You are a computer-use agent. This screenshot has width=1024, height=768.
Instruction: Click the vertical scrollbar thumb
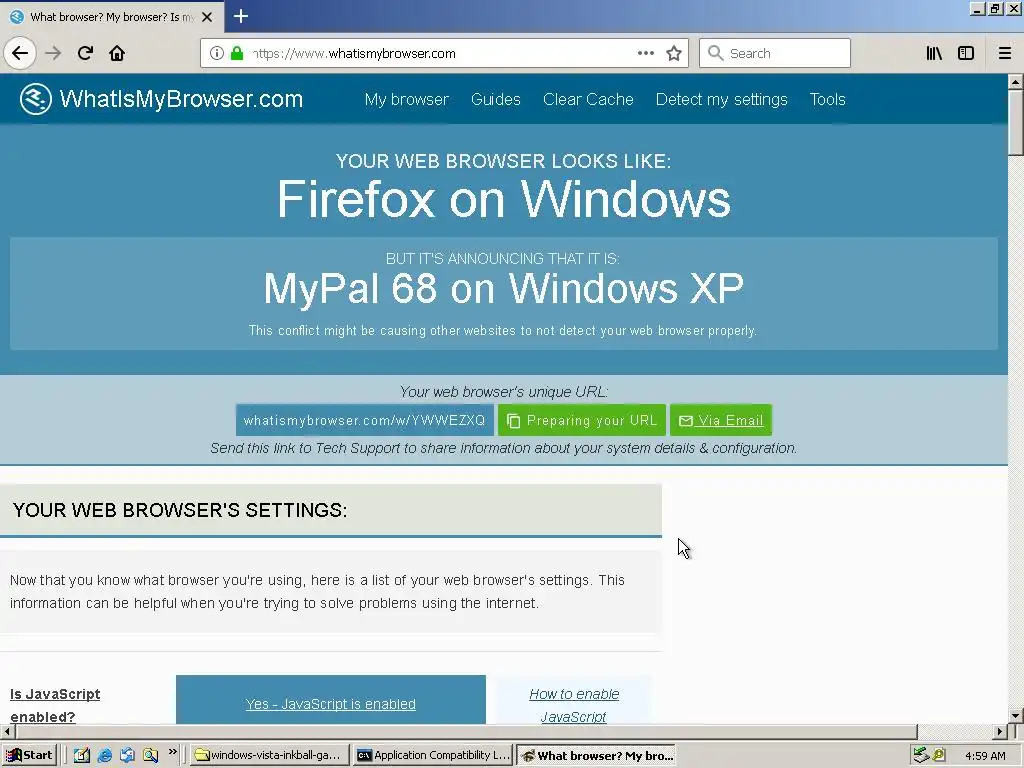1015,122
